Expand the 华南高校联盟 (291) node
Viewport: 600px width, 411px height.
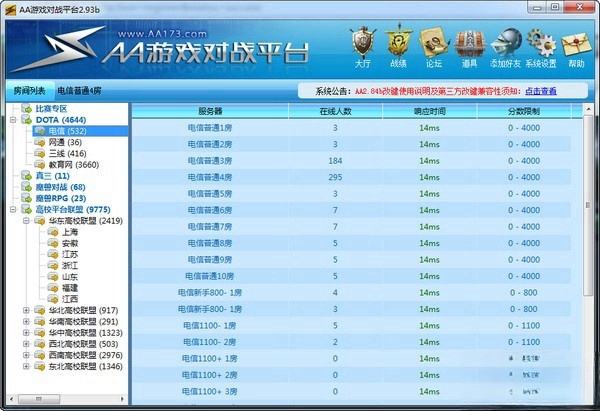[x=26, y=321]
